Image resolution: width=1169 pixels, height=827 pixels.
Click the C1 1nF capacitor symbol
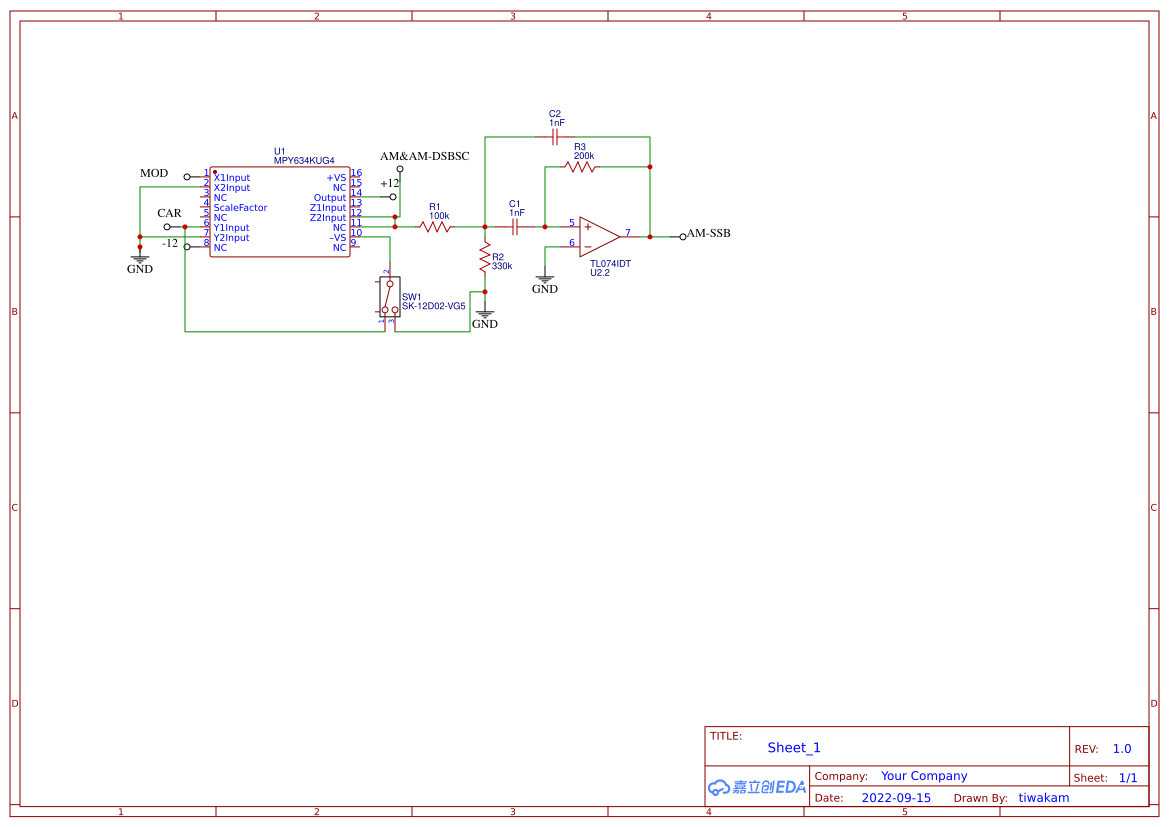[x=514, y=228]
